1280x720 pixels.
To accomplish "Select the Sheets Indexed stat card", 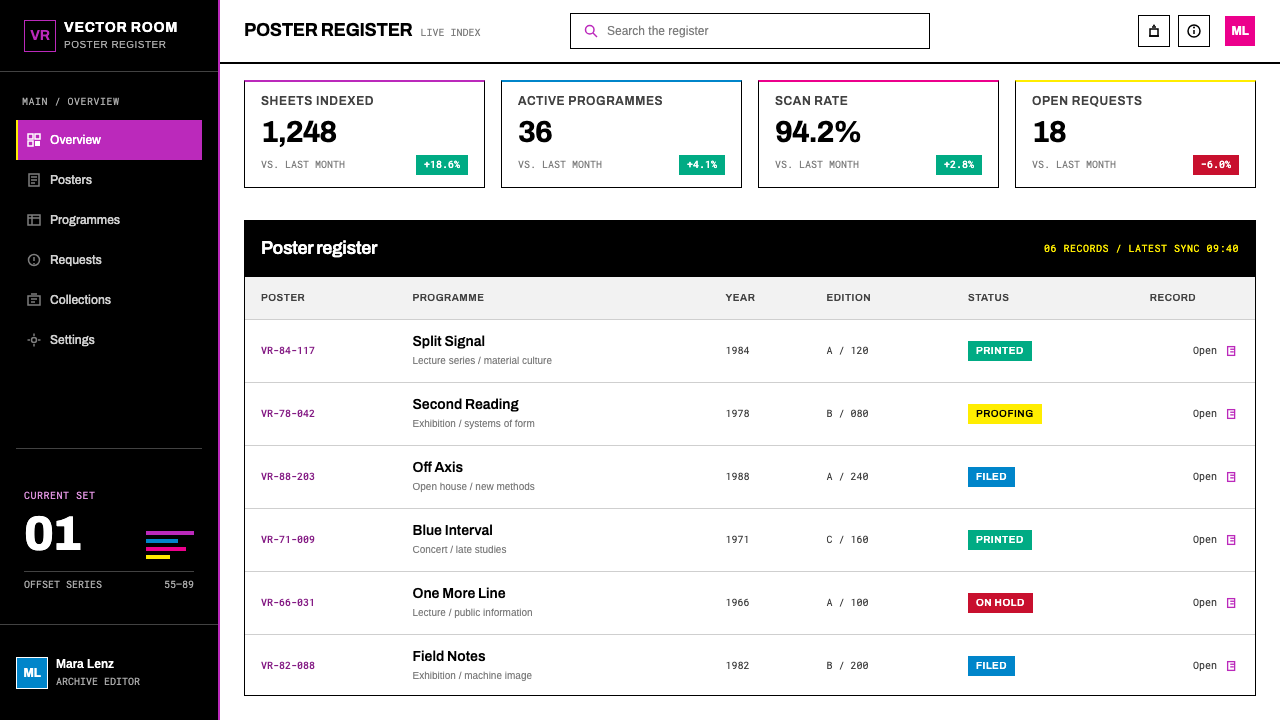I will pyautogui.click(x=364, y=134).
